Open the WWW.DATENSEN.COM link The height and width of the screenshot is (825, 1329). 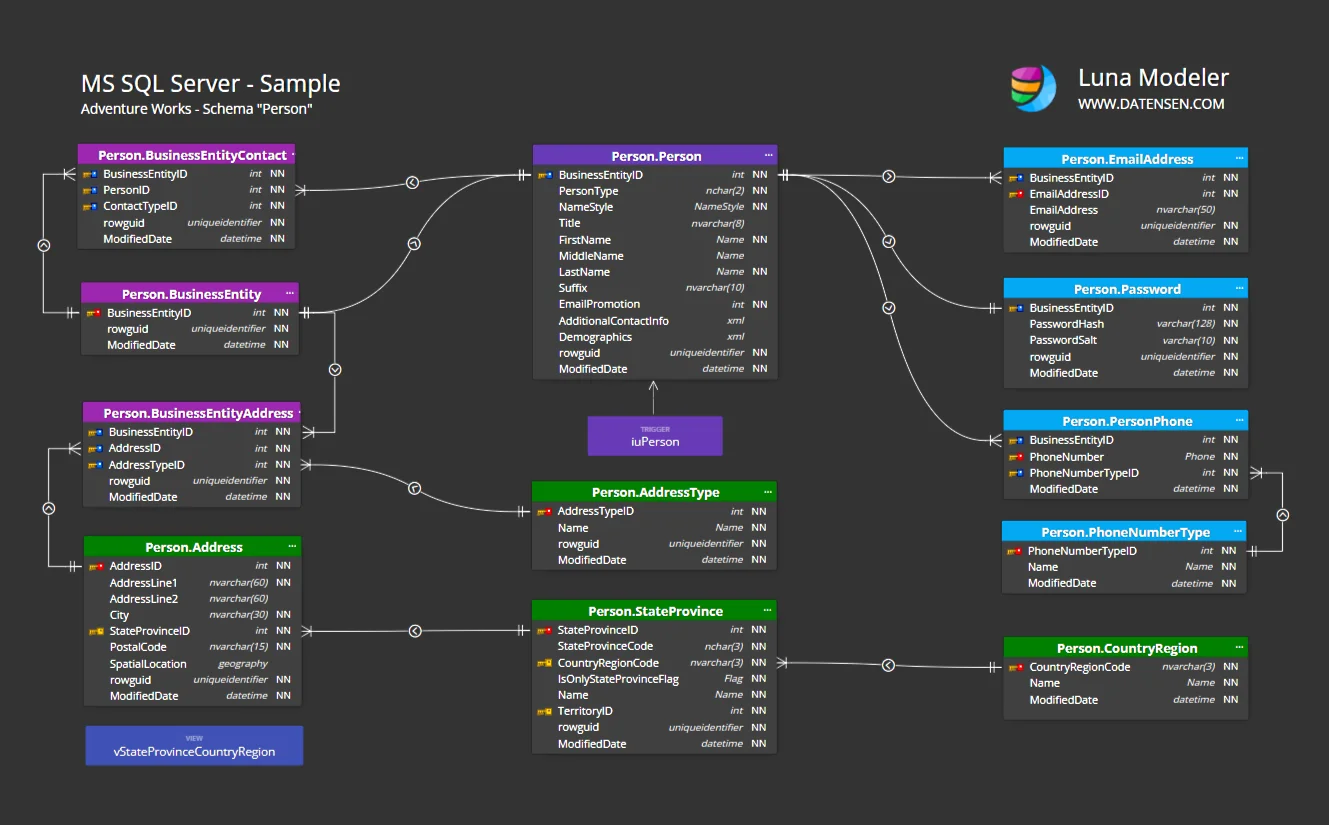coord(1151,104)
